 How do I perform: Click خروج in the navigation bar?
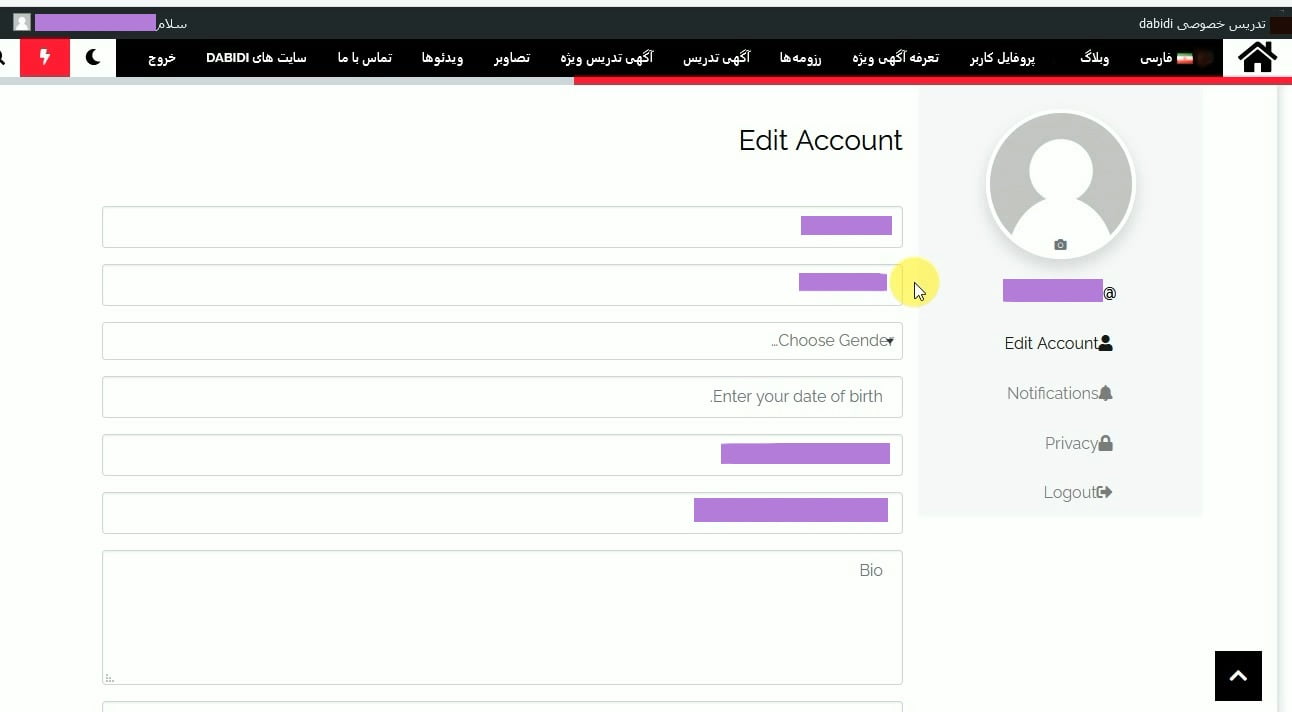(x=162, y=58)
